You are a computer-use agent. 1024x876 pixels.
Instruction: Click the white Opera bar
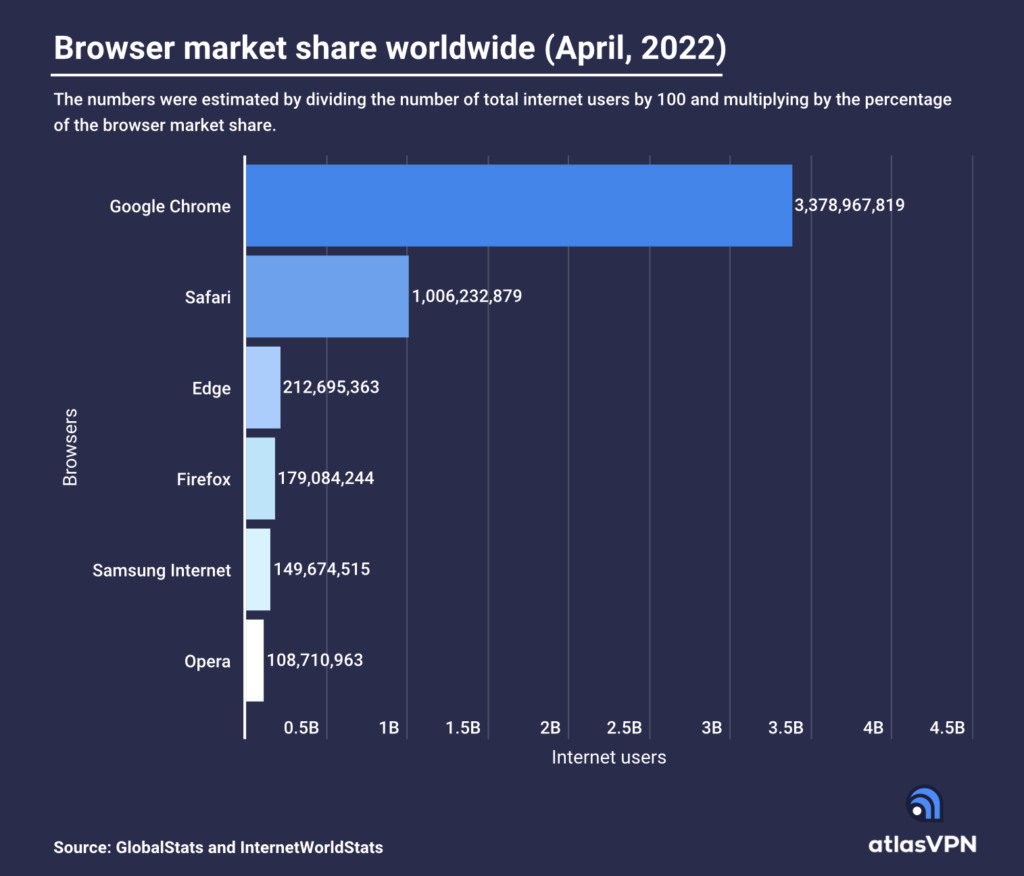tap(255, 660)
